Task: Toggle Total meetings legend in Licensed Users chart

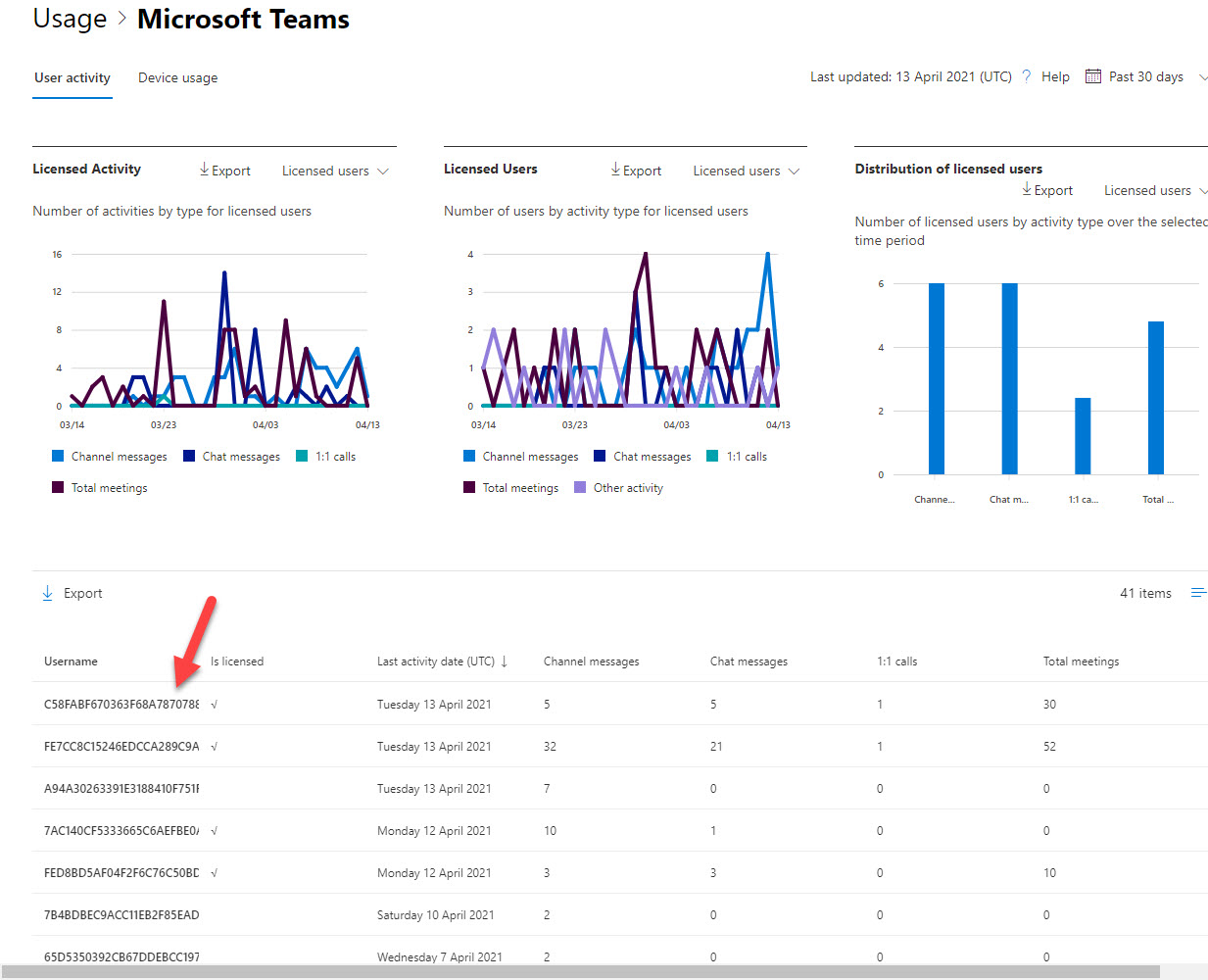Action: 511,488
